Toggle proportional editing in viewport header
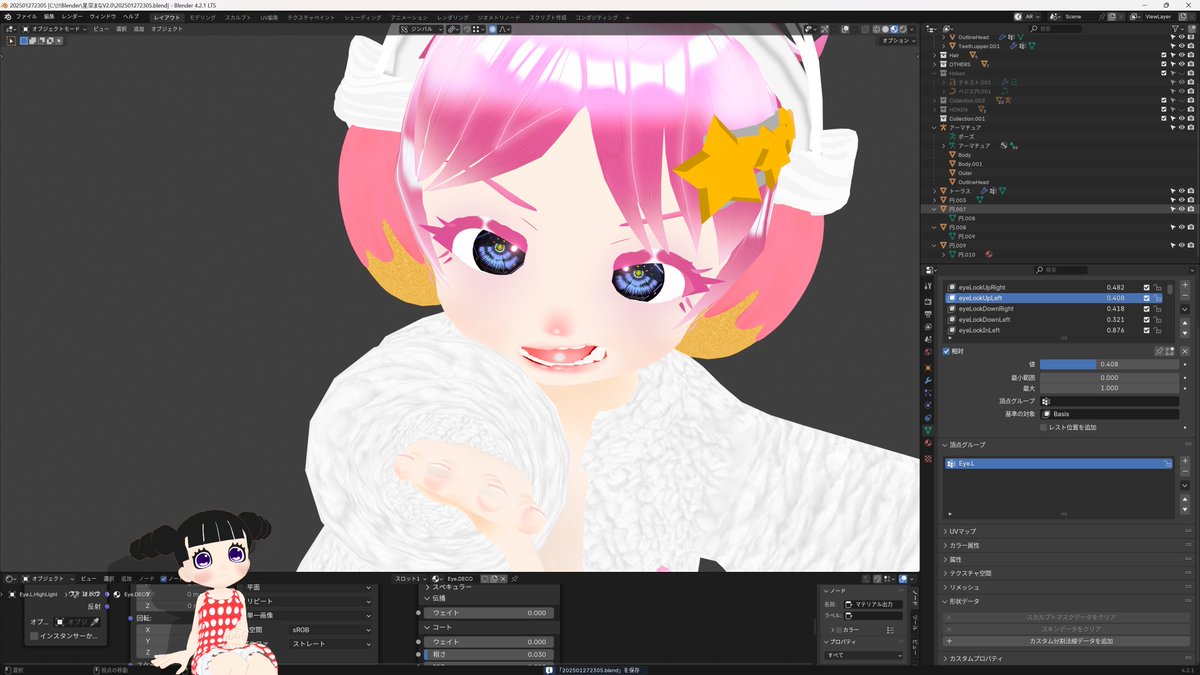The width and height of the screenshot is (1200, 675). click(x=492, y=30)
